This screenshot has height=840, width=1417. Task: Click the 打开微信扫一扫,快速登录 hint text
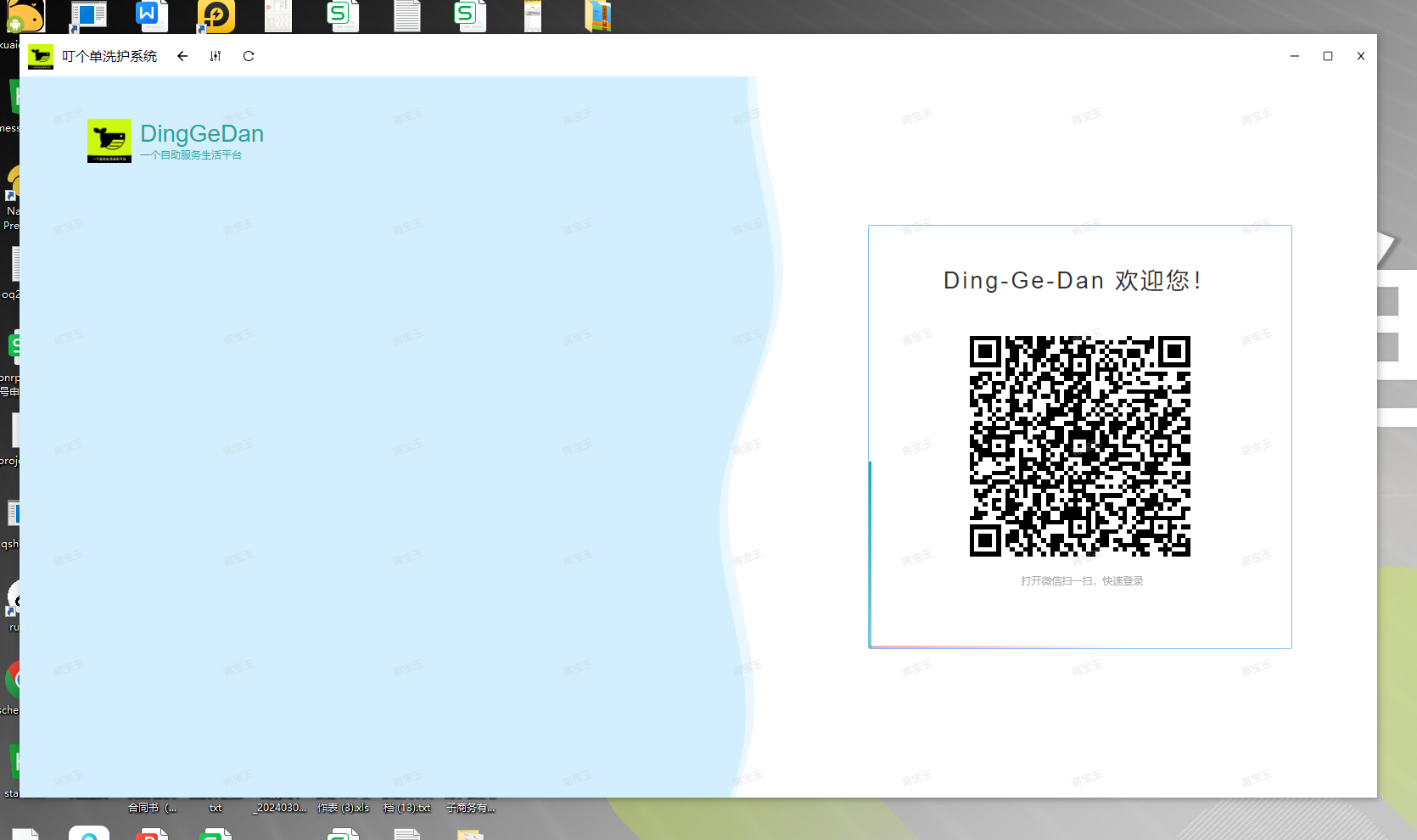point(1082,581)
